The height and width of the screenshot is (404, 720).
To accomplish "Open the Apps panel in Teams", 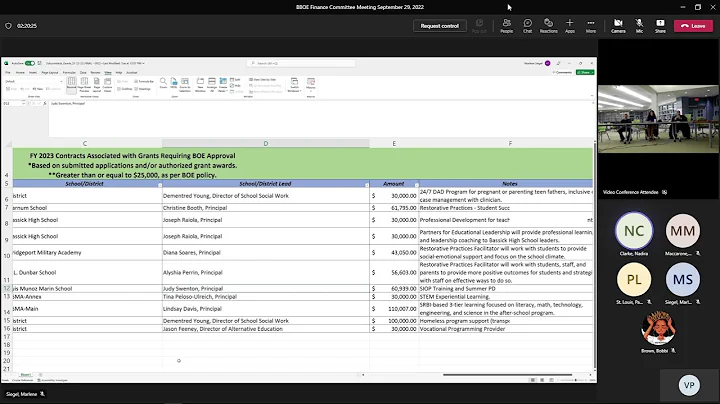I will [569, 26].
